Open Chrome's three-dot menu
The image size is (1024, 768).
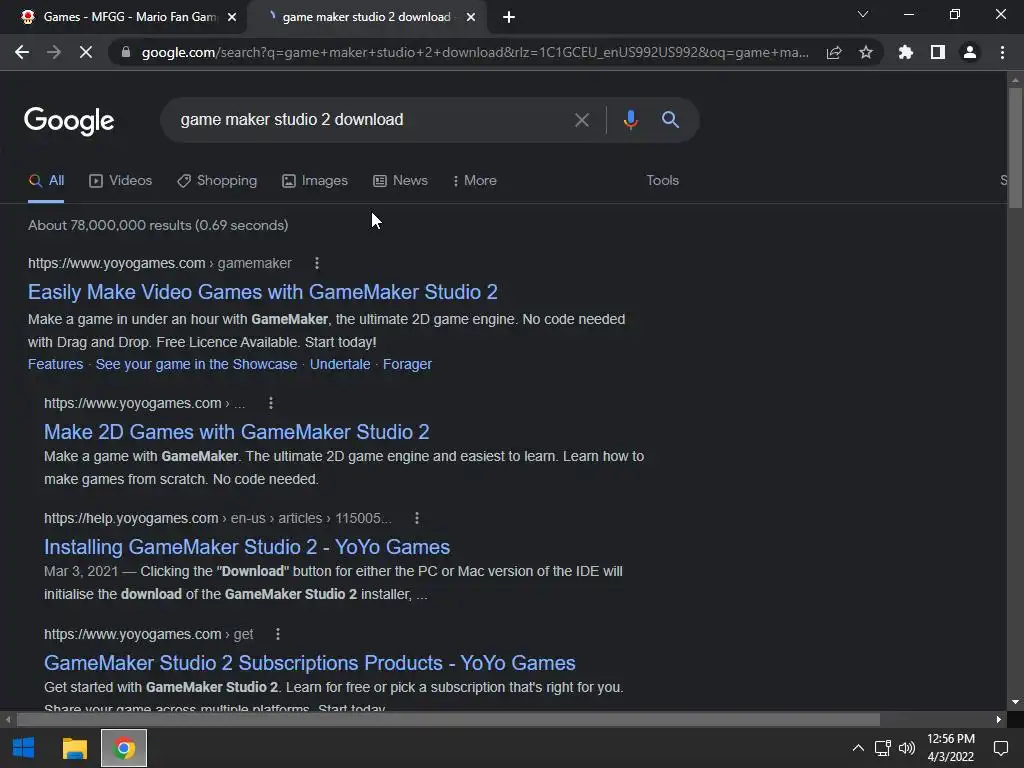coord(1002,52)
